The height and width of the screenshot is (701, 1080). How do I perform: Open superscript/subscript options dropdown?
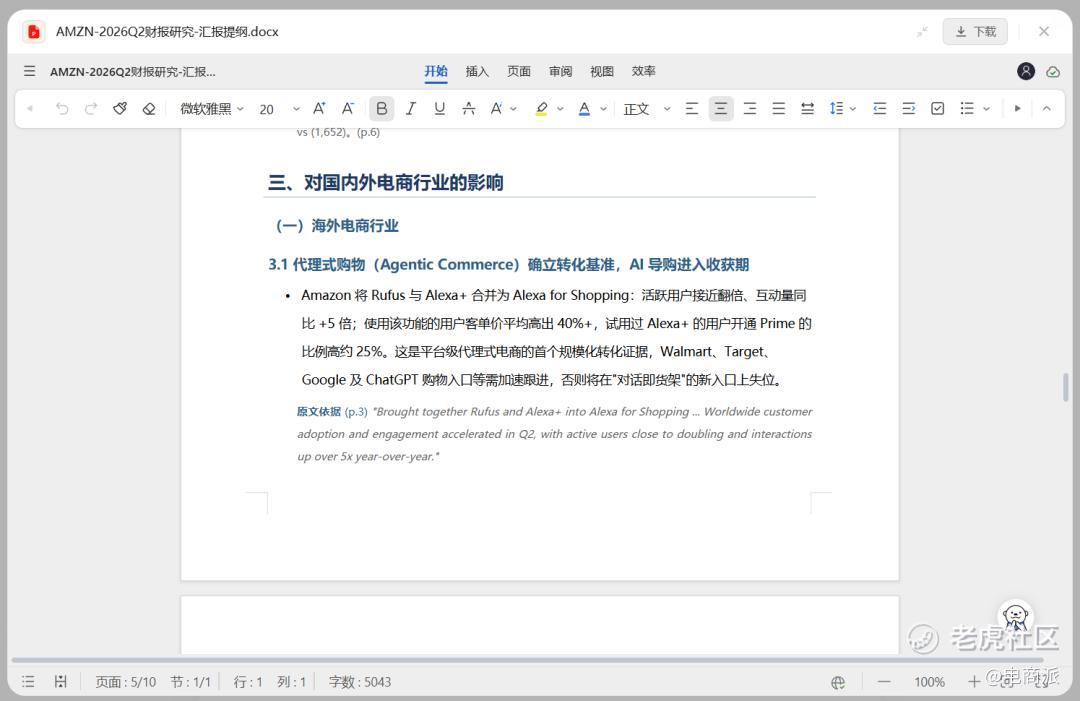(513, 108)
